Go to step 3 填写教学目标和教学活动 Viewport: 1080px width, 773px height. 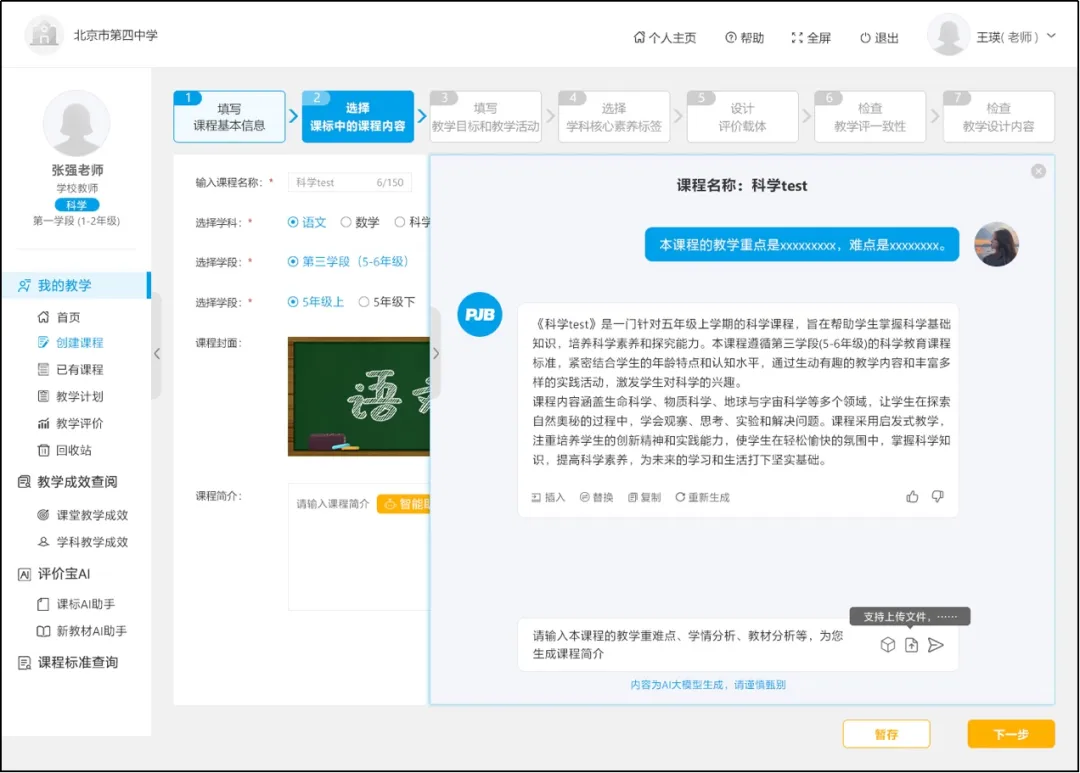click(x=485, y=117)
